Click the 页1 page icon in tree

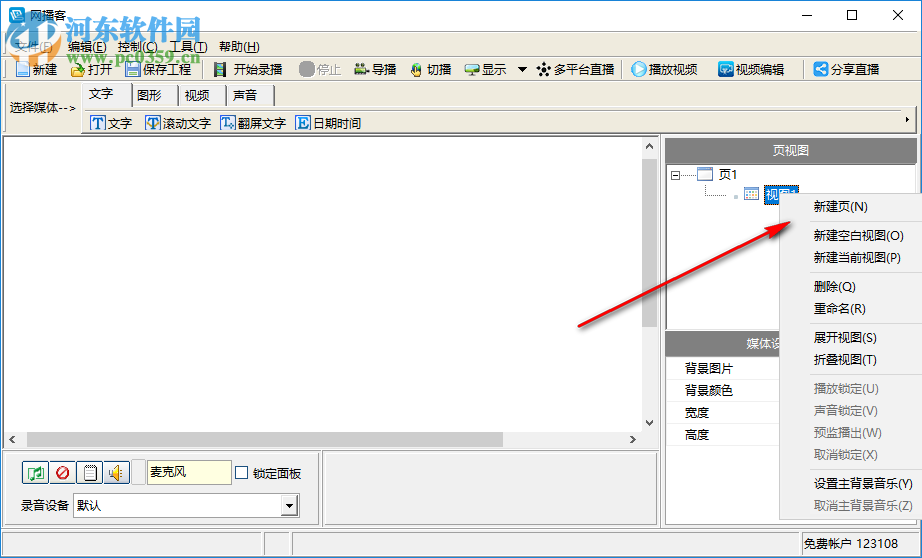pos(705,174)
